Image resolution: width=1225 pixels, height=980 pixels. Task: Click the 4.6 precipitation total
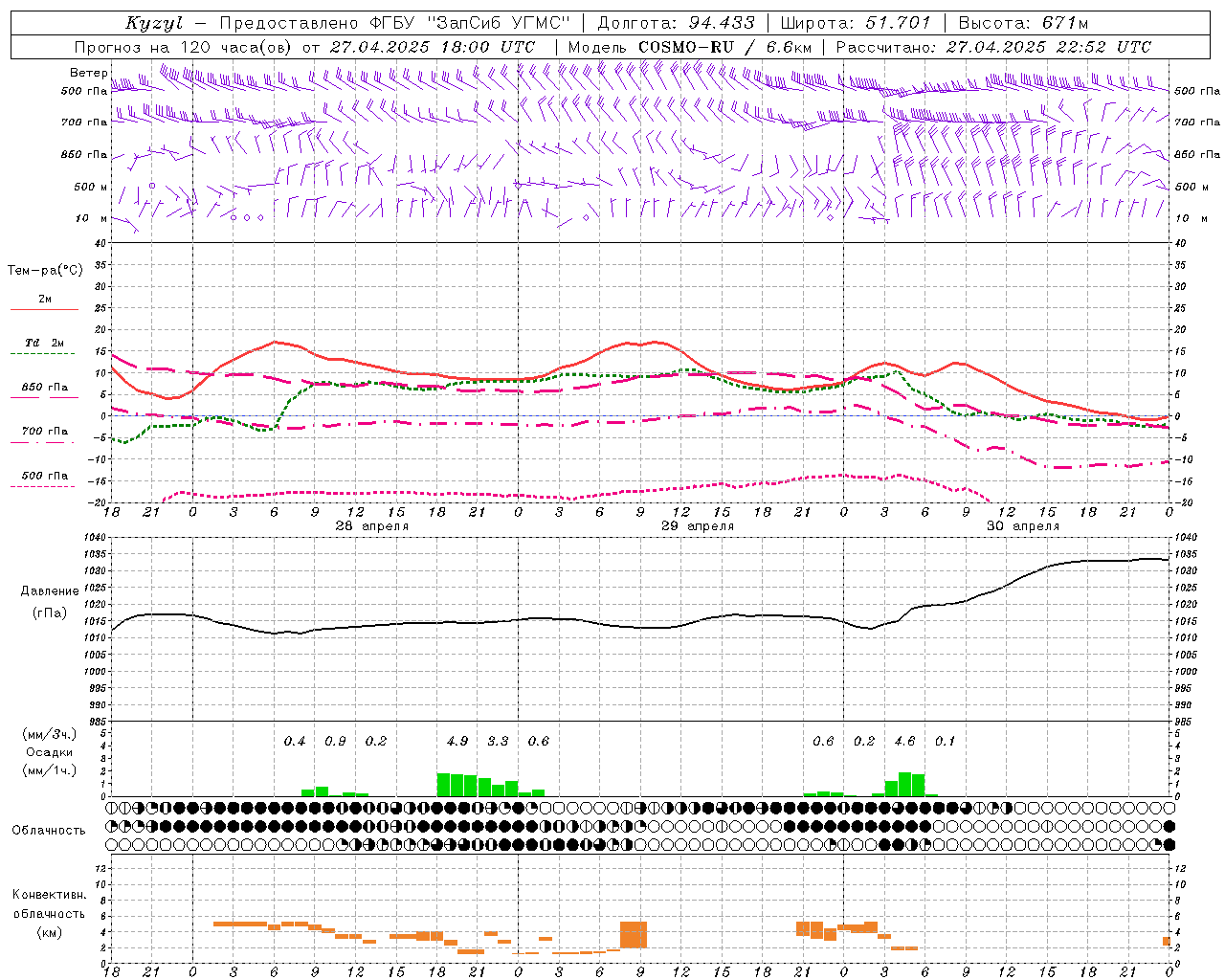pyautogui.click(x=904, y=741)
